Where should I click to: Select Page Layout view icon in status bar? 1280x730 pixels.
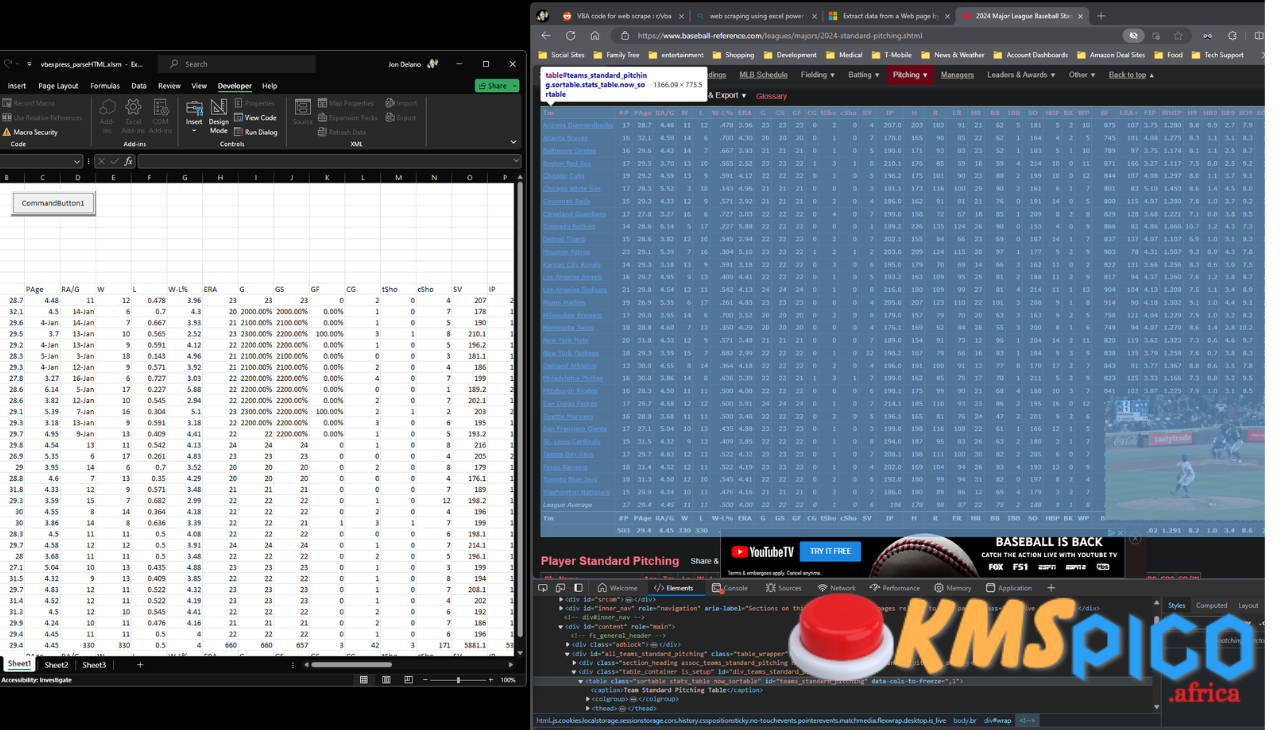[x=386, y=680]
